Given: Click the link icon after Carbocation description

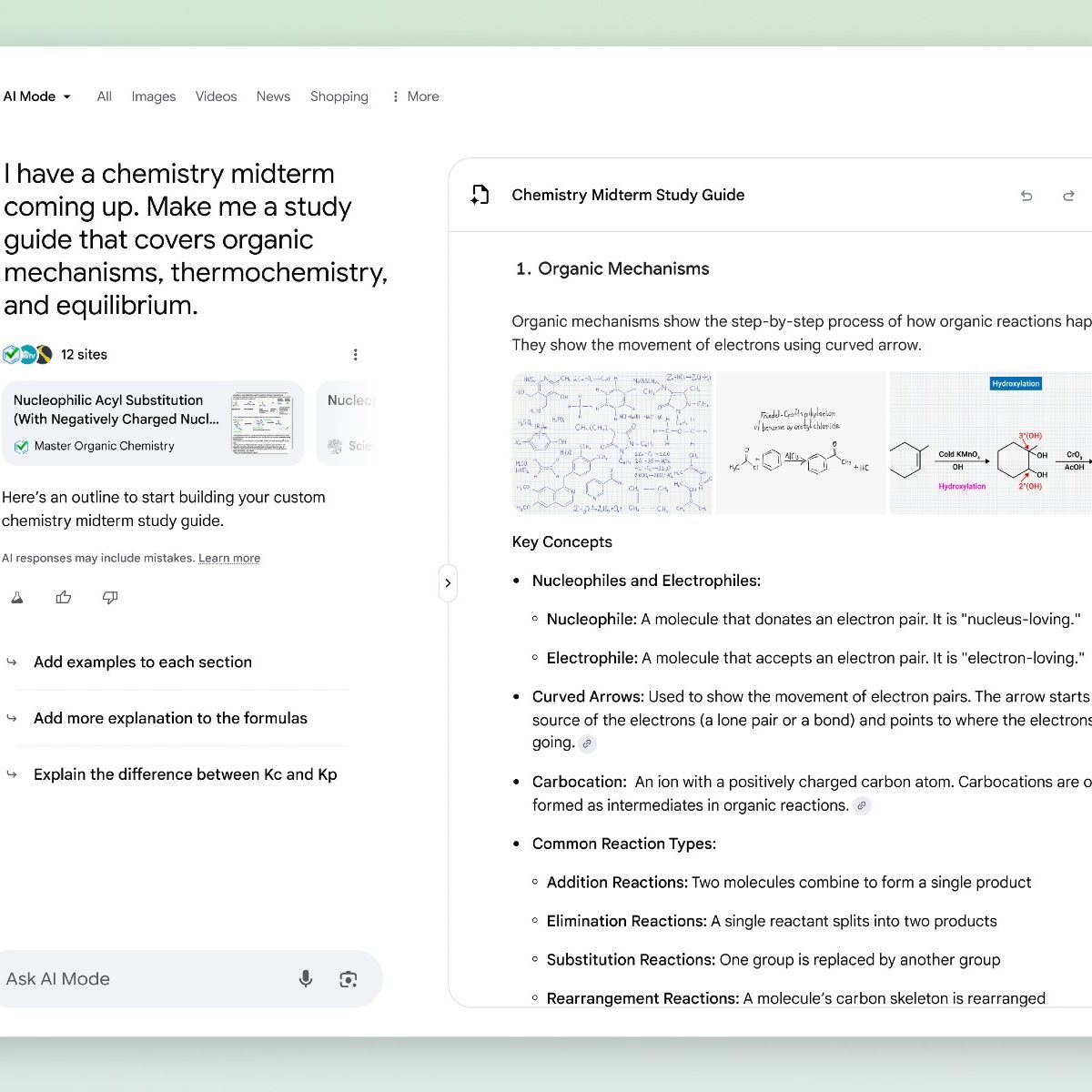Looking at the screenshot, I should tap(862, 805).
